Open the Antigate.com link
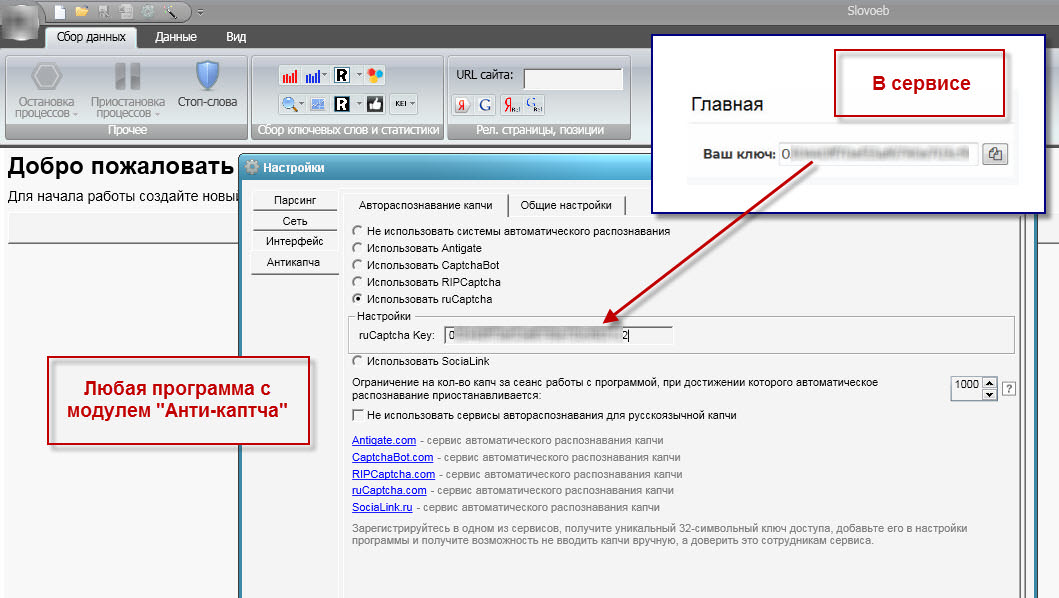The image size is (1059, 598). 384,440
